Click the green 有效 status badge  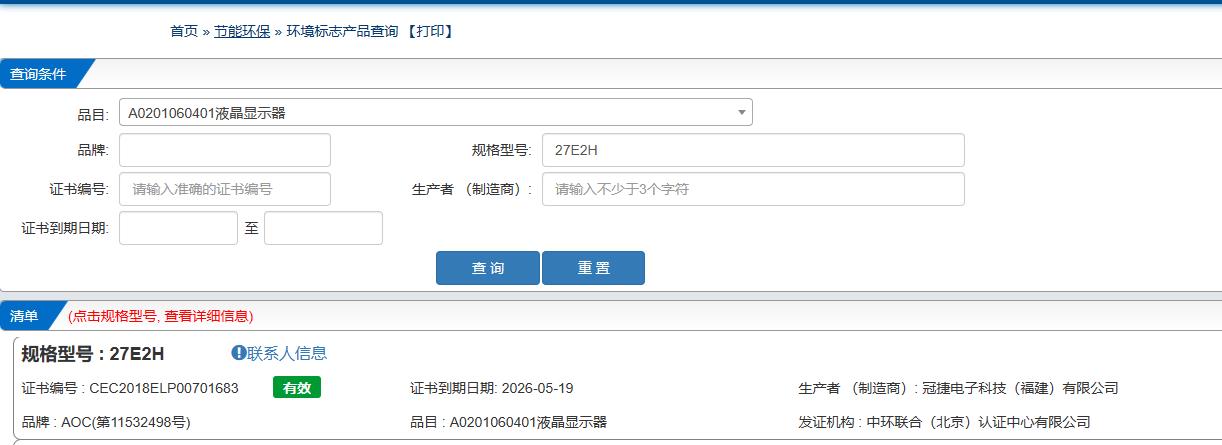pos(297,388)
